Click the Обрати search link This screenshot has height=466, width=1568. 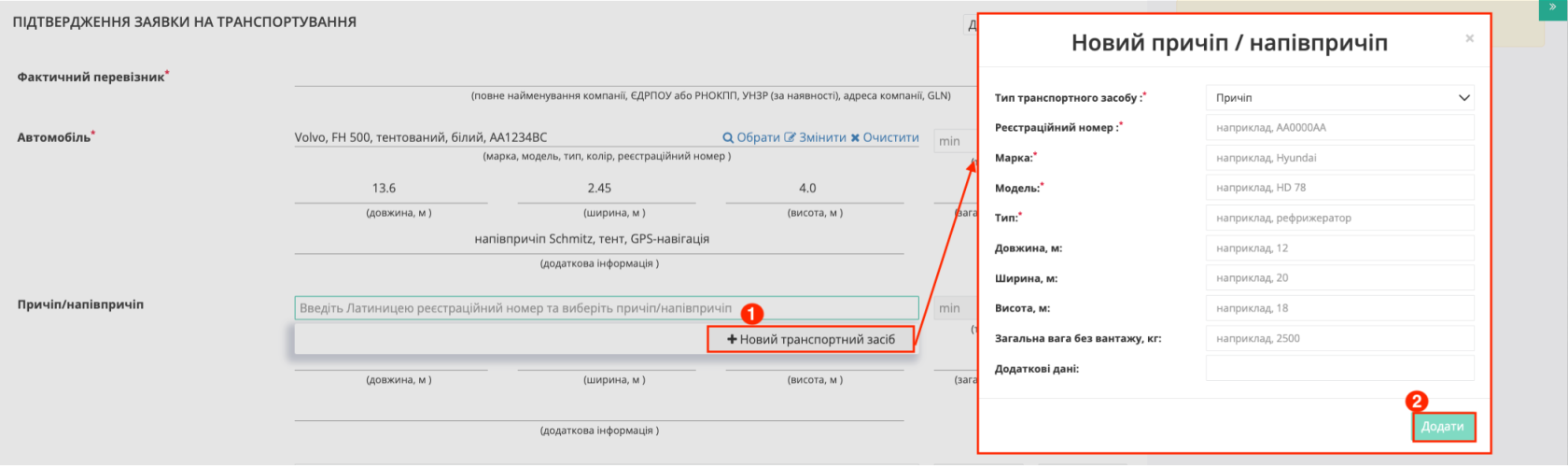pos(751,137)
